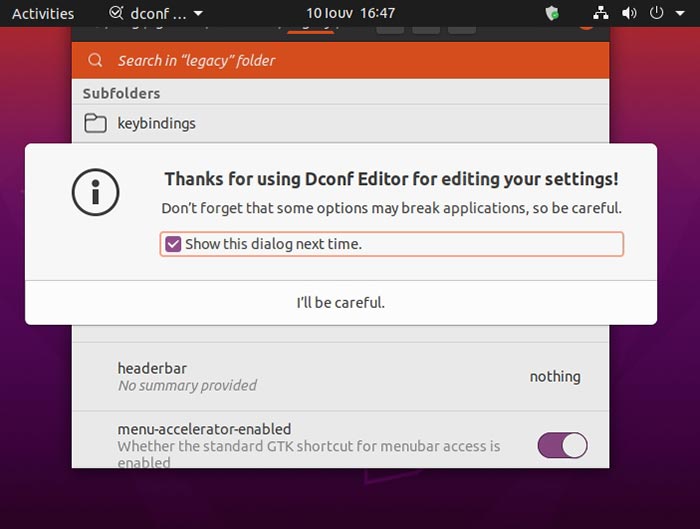This screenshot has width=700, height=529.
Task: Click the dconf editor app icon in top bar
Action: [x=116, y=12]
